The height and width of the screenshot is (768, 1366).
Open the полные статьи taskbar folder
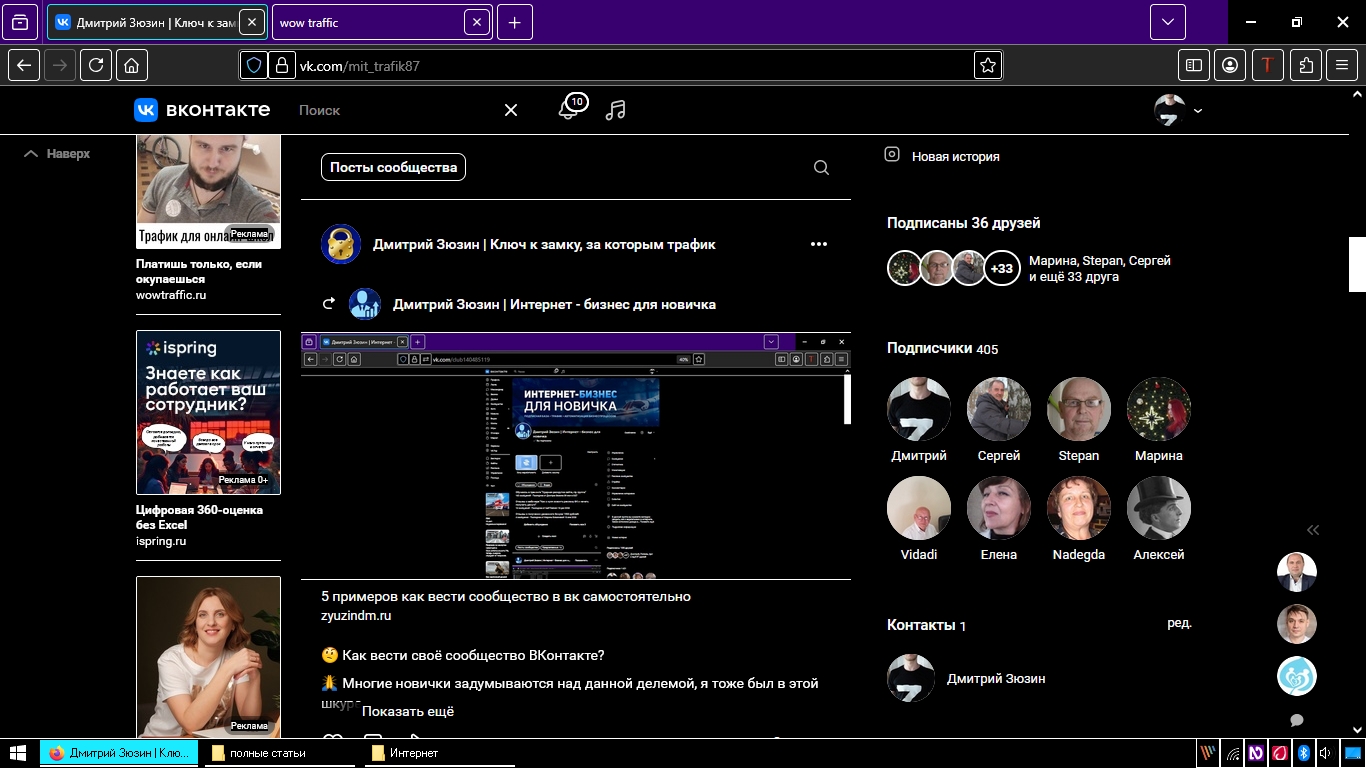point(280,753)
